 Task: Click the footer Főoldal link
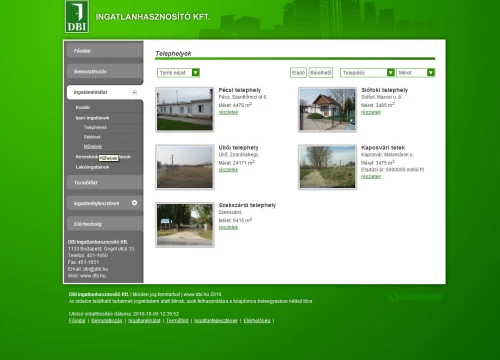click(x=77, y=321)
